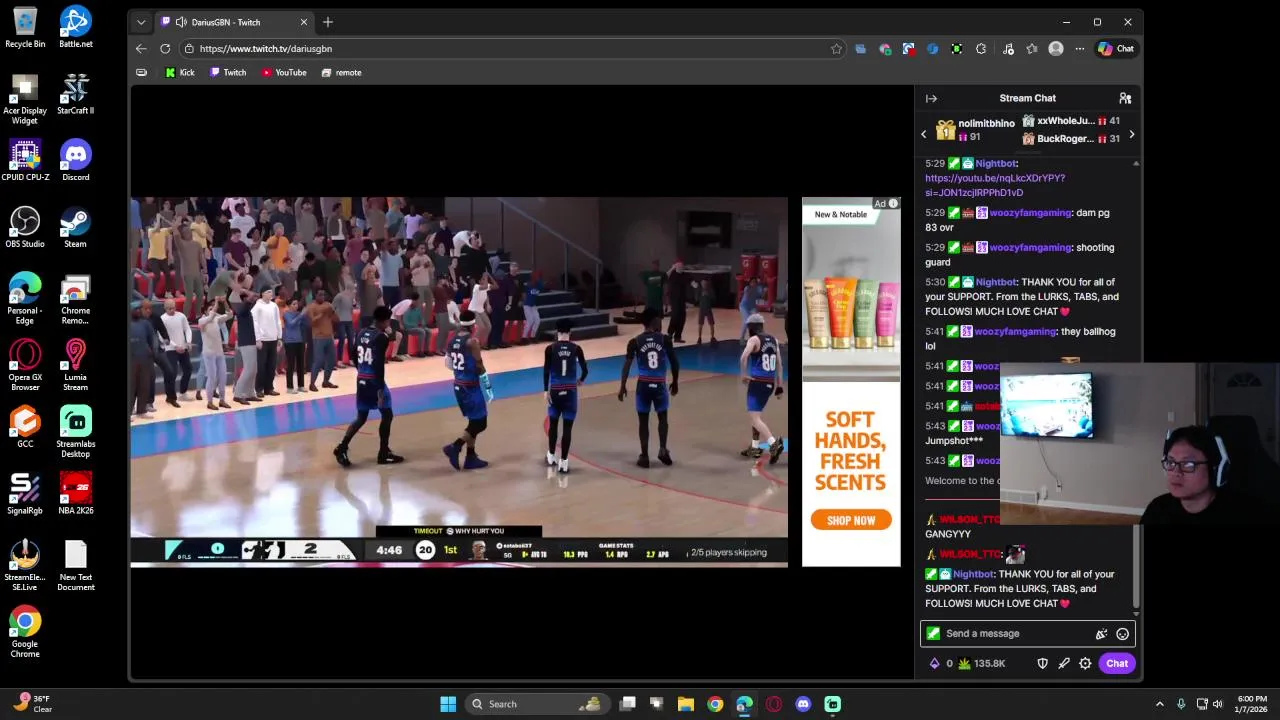Image resolution: width=1280 pixels, height=720 pixels.
Task: Open the chat identity badge in message box
Action: point(933,633)
